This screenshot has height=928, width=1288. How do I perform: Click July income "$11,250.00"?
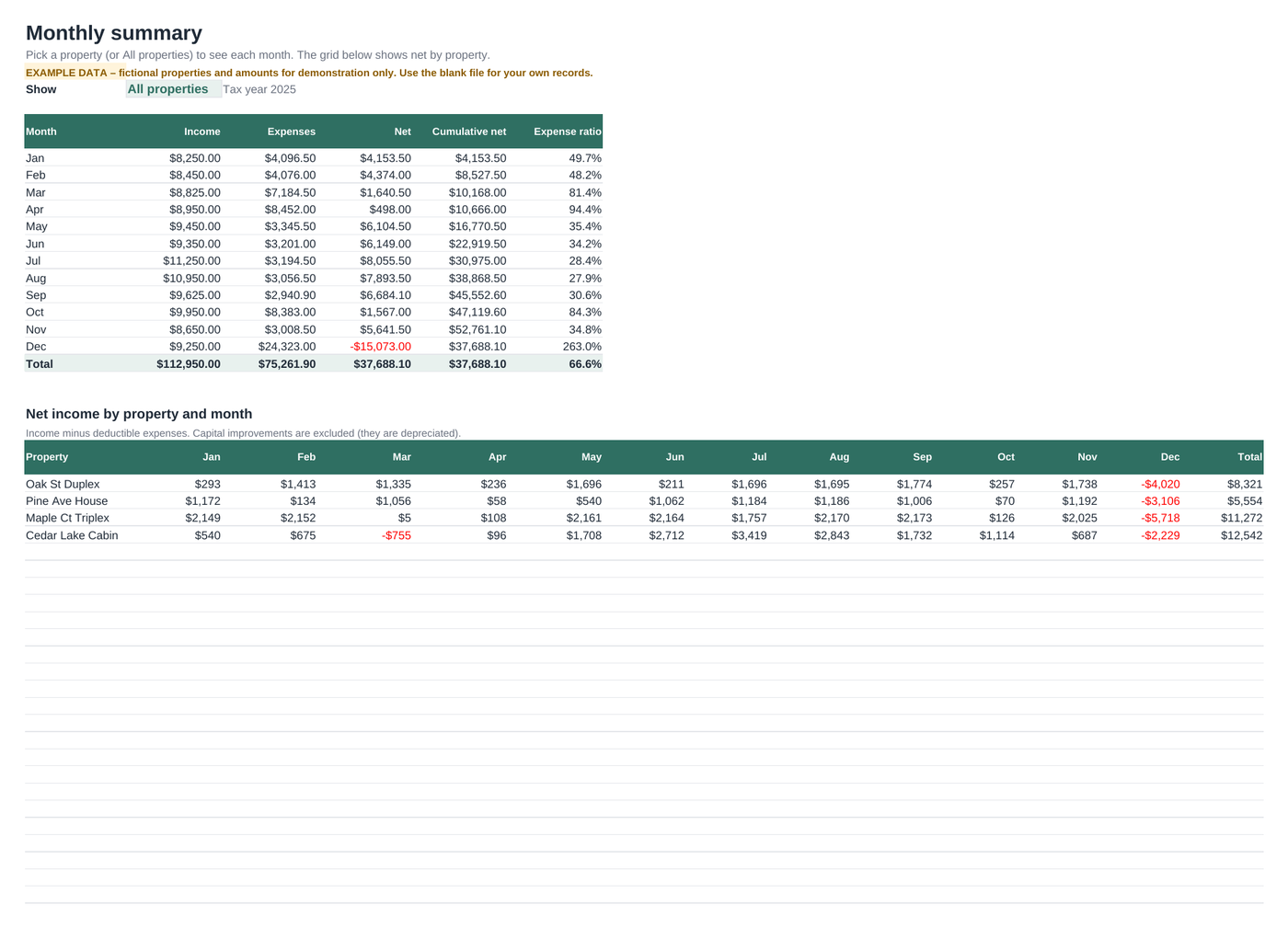point(192,261)
